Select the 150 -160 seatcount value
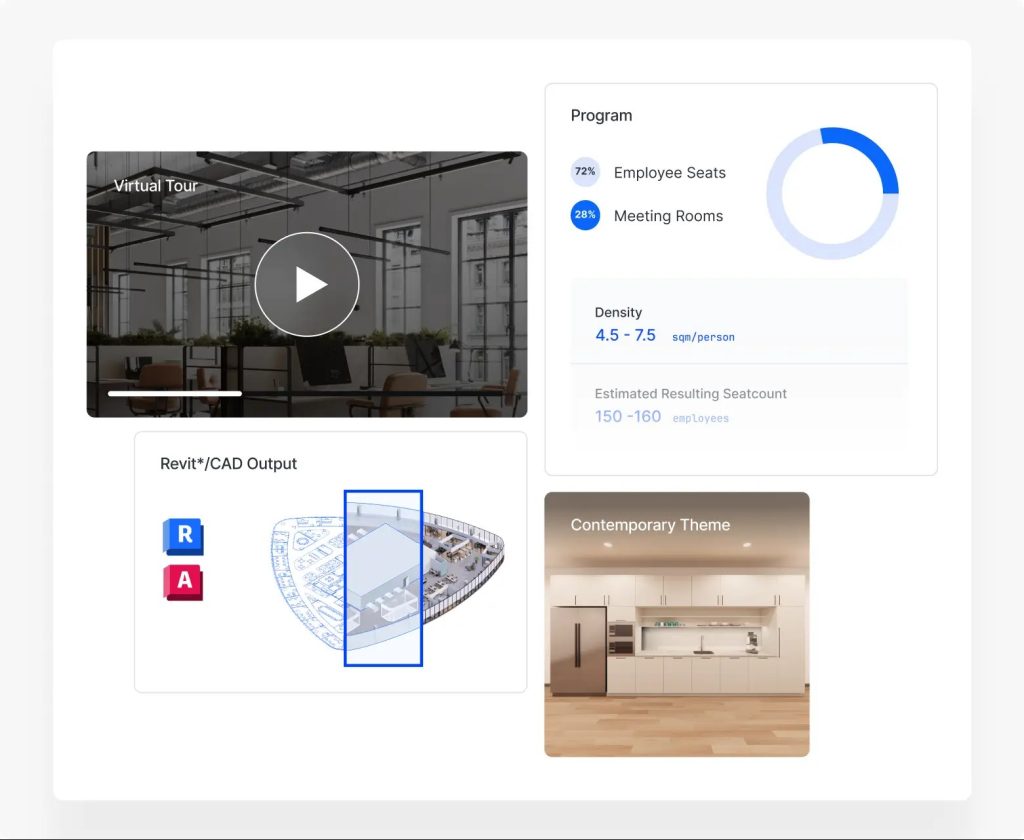Viewport: 1024px width, 840px height. coord(628,417)
